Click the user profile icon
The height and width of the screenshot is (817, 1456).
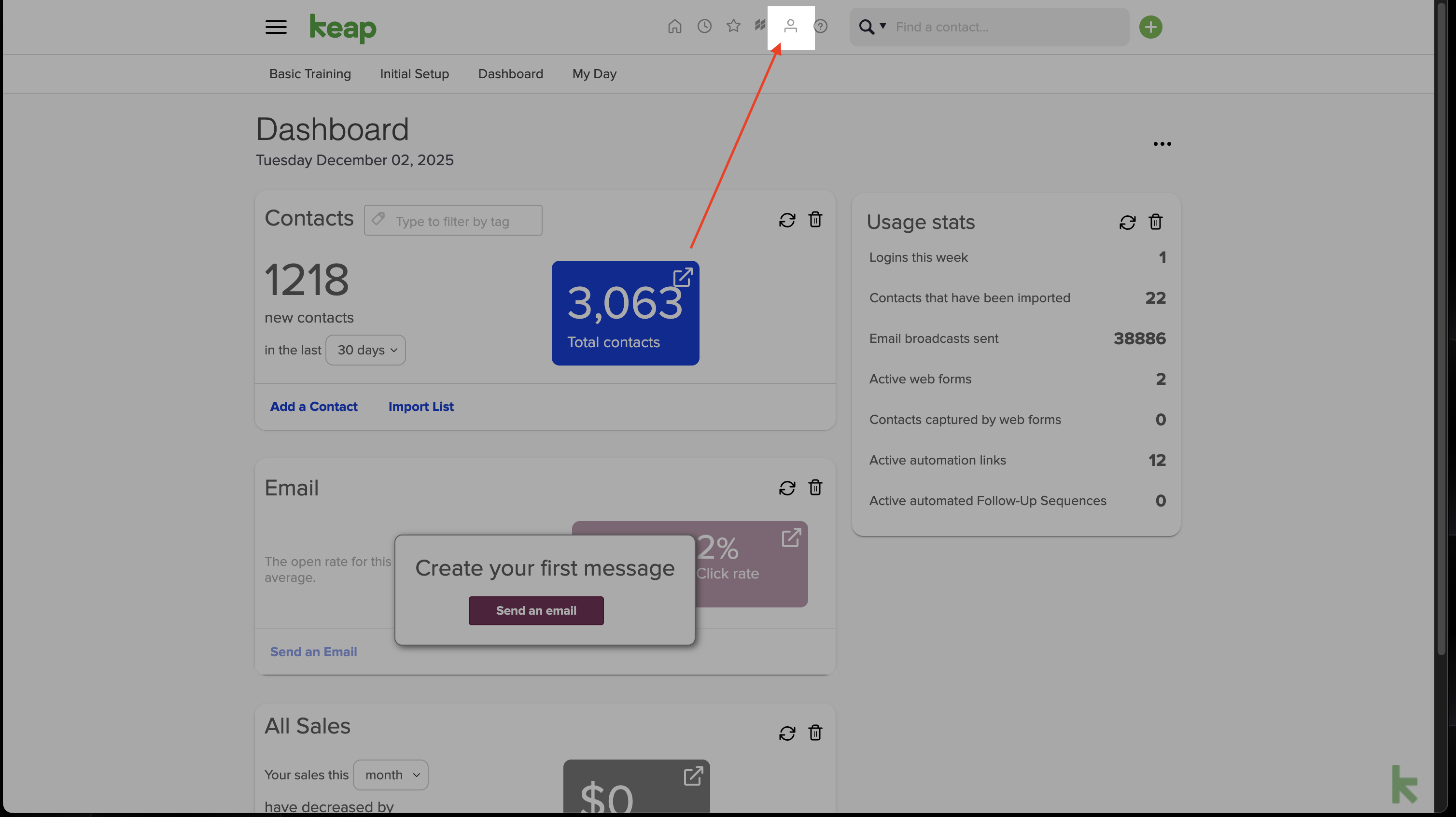(790, 27)
